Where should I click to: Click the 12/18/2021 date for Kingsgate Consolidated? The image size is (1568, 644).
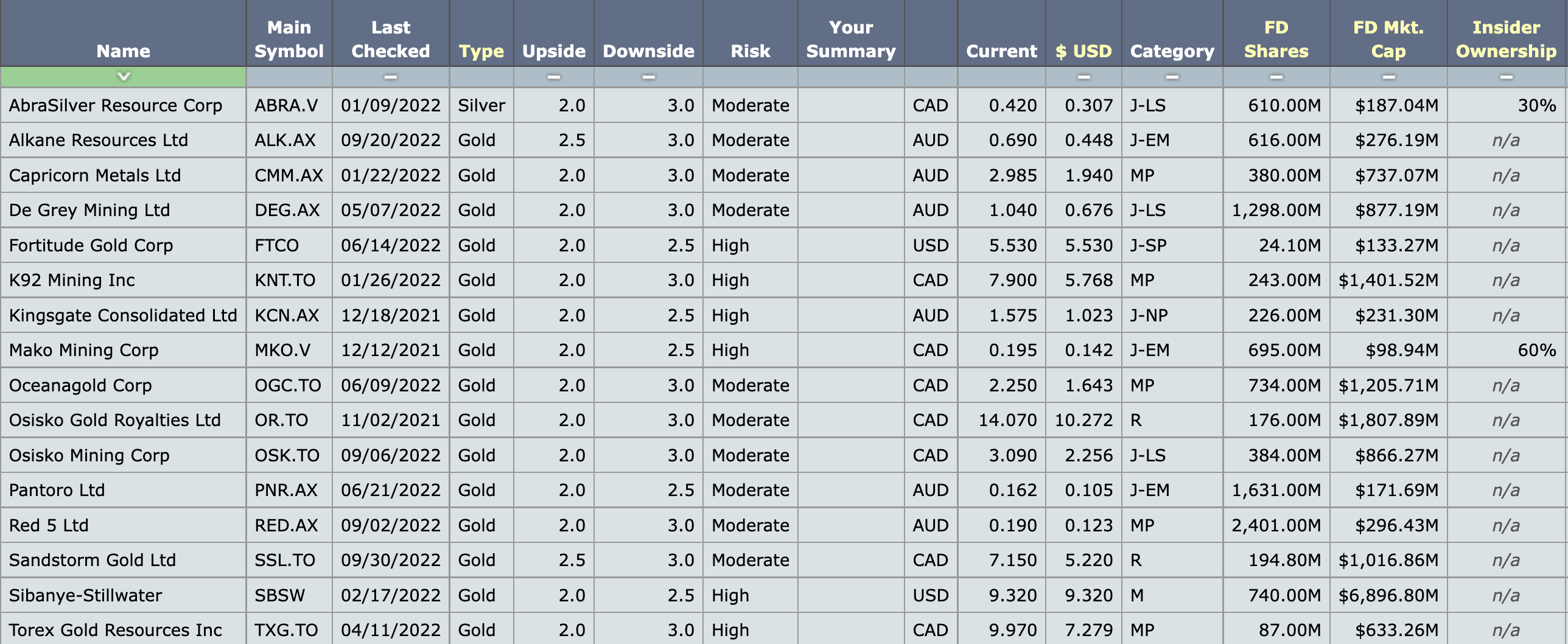click(x=391, y=315)
